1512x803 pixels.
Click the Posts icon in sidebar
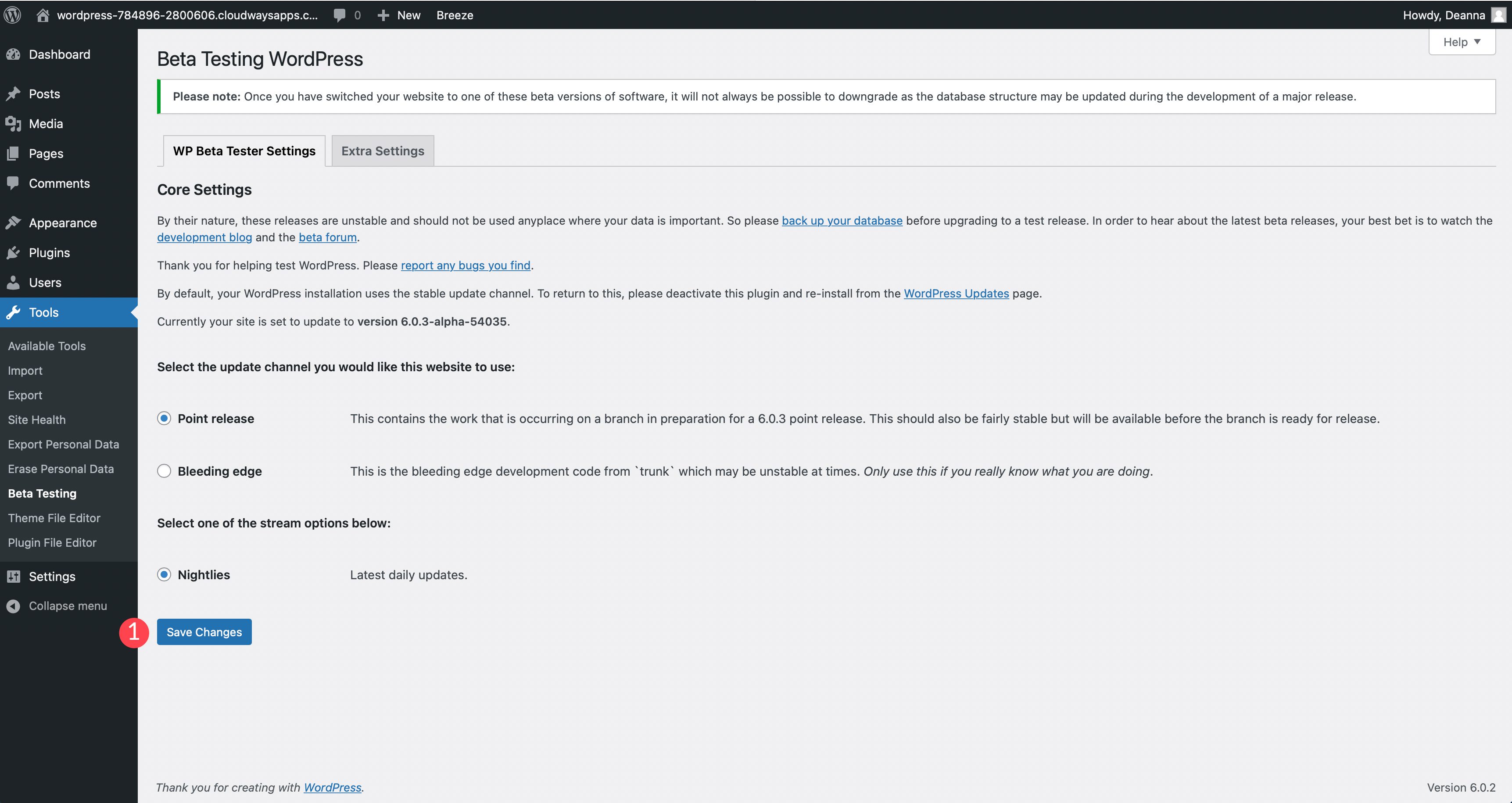coord(15,93)
